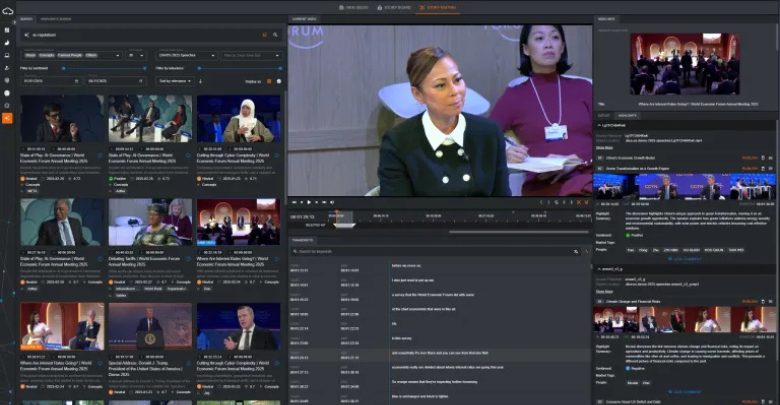Open the Sort by relevance dropdown

tap(174, 80)
